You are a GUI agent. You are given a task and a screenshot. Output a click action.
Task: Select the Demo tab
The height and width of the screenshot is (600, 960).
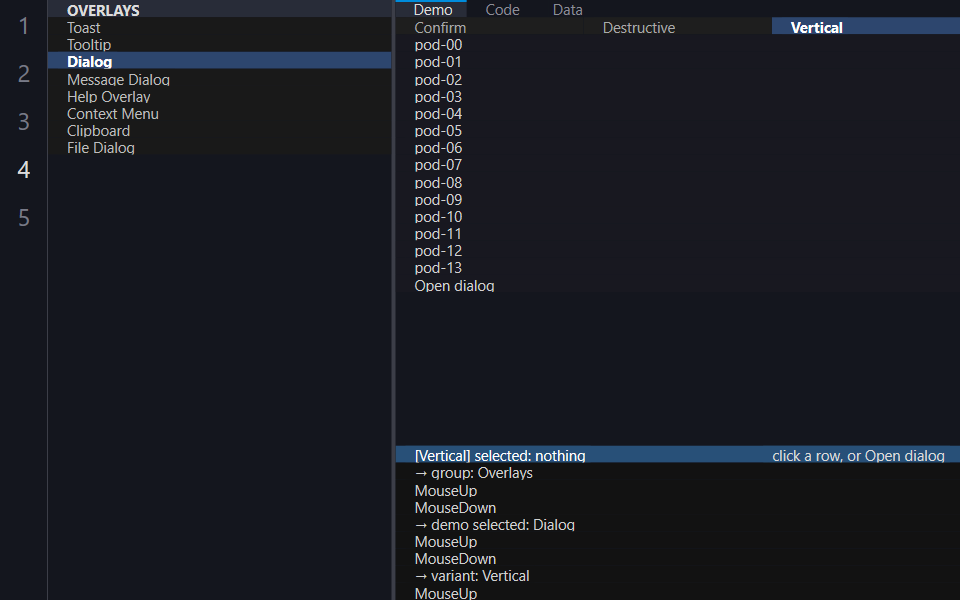(433, 9)
